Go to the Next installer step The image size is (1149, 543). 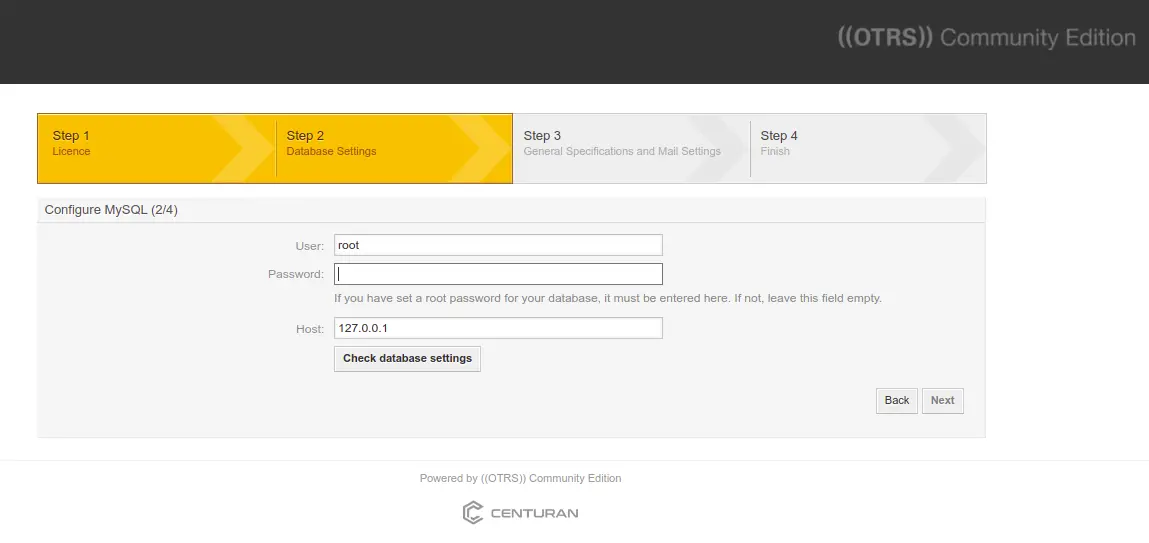tap(942, 401)
